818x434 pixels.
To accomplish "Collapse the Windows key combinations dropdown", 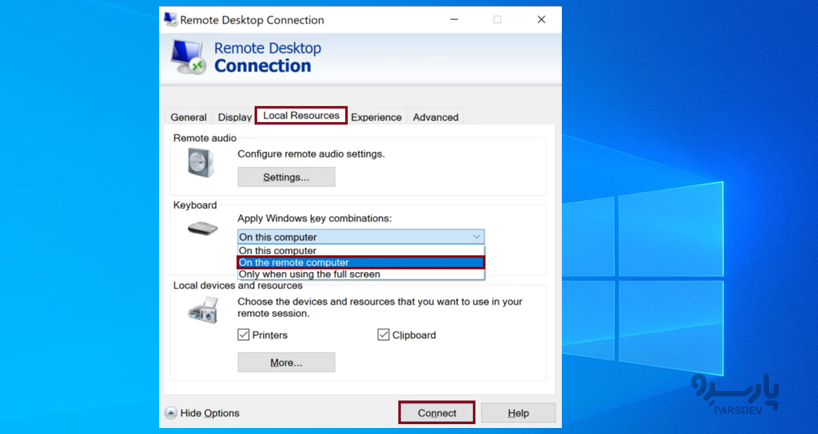I will coord(476,237).
